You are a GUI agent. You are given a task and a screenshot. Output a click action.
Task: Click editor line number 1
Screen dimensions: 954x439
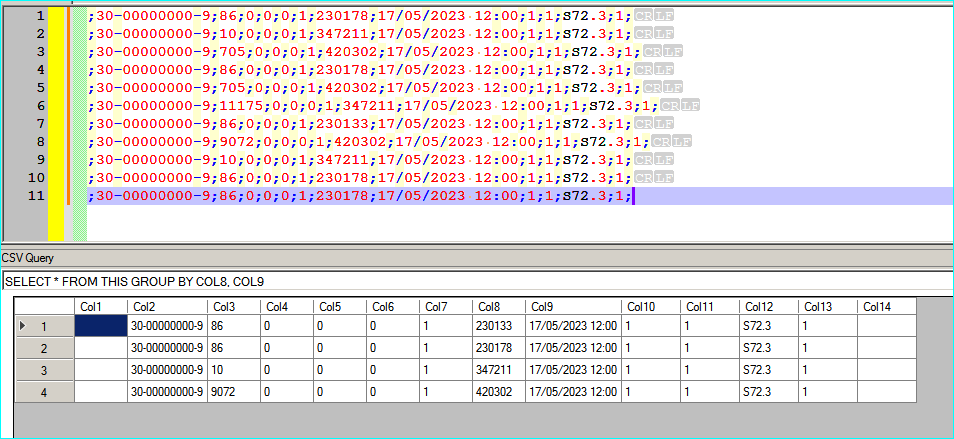[40, 15]
